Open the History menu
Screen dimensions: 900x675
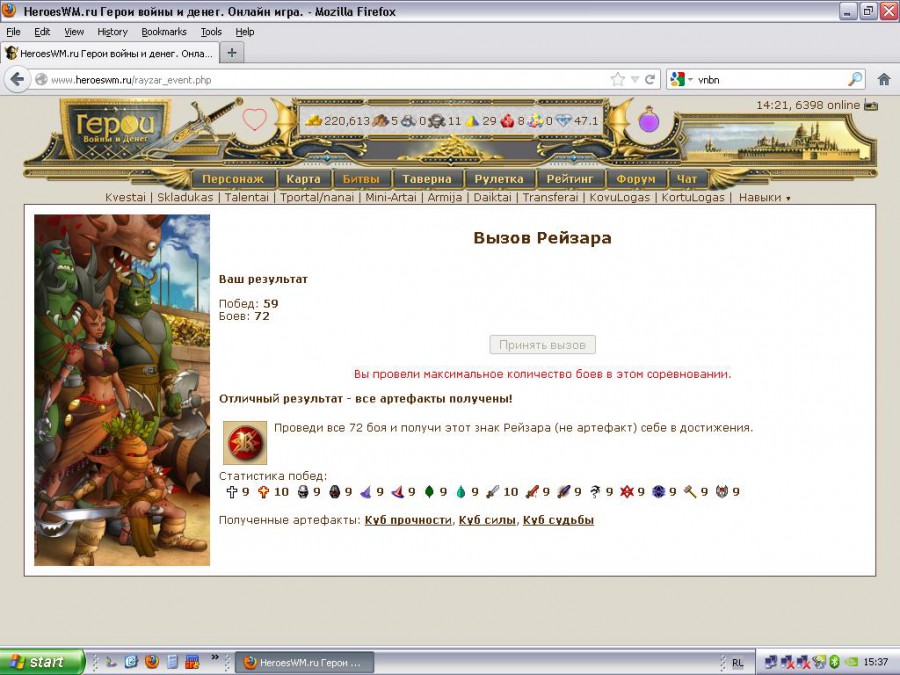point(112,32)
